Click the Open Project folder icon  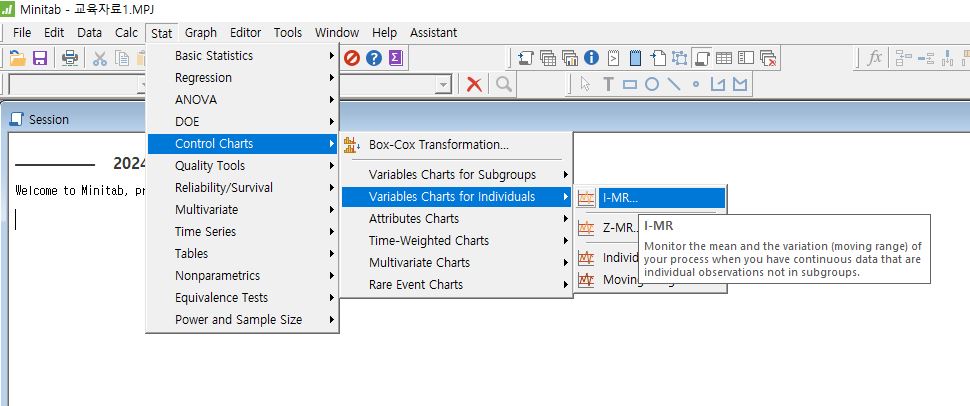coord(17,58)
